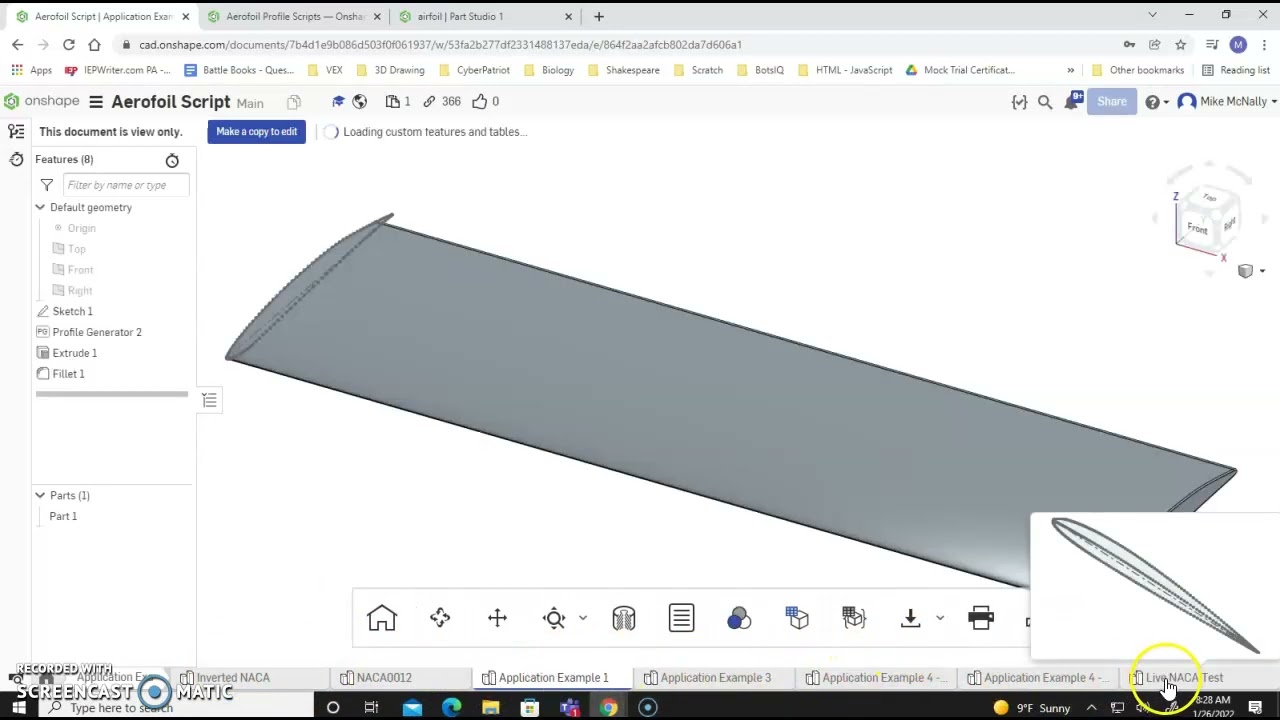Click the browser address bar
1280x720 pixels.
[x=620, y=45]
